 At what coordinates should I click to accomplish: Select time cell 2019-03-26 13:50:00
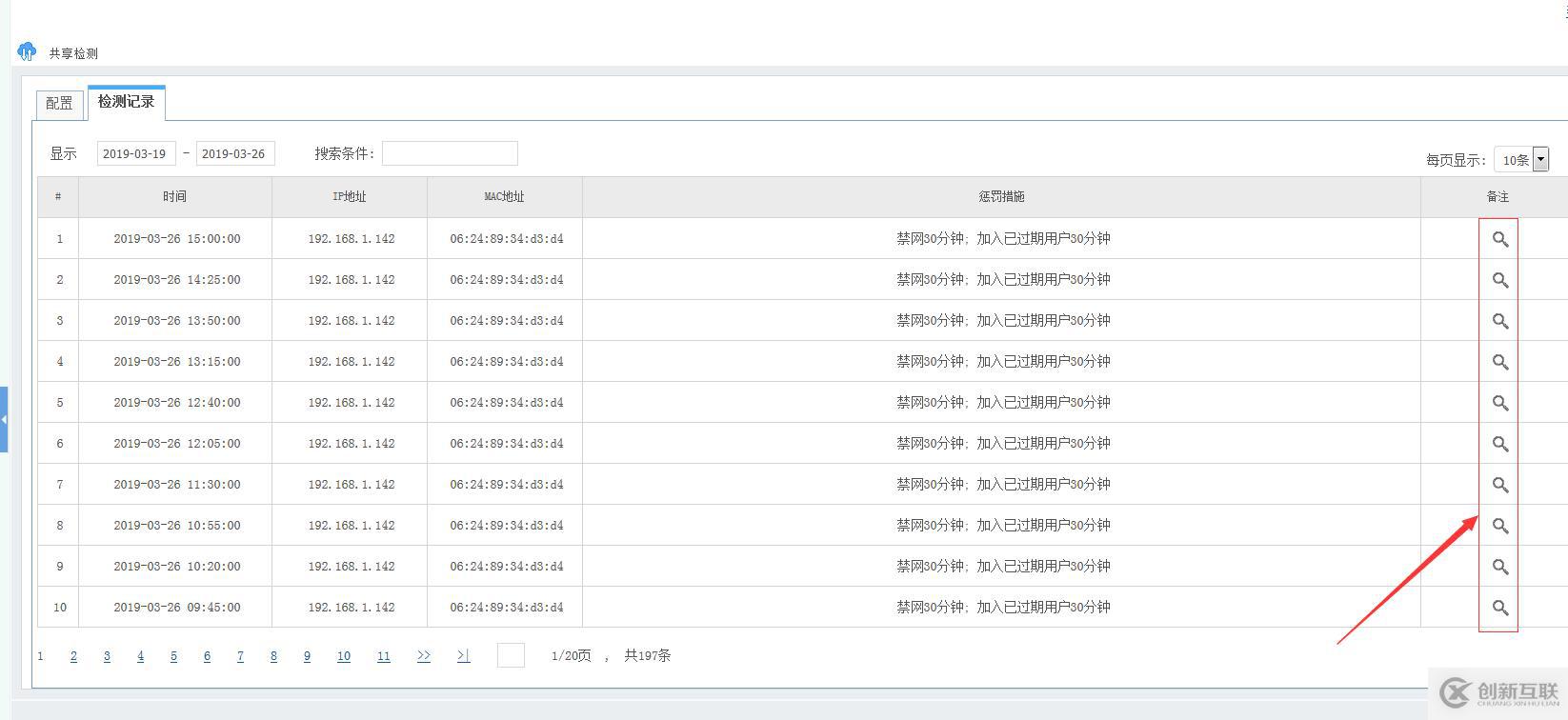click(177, 321)
